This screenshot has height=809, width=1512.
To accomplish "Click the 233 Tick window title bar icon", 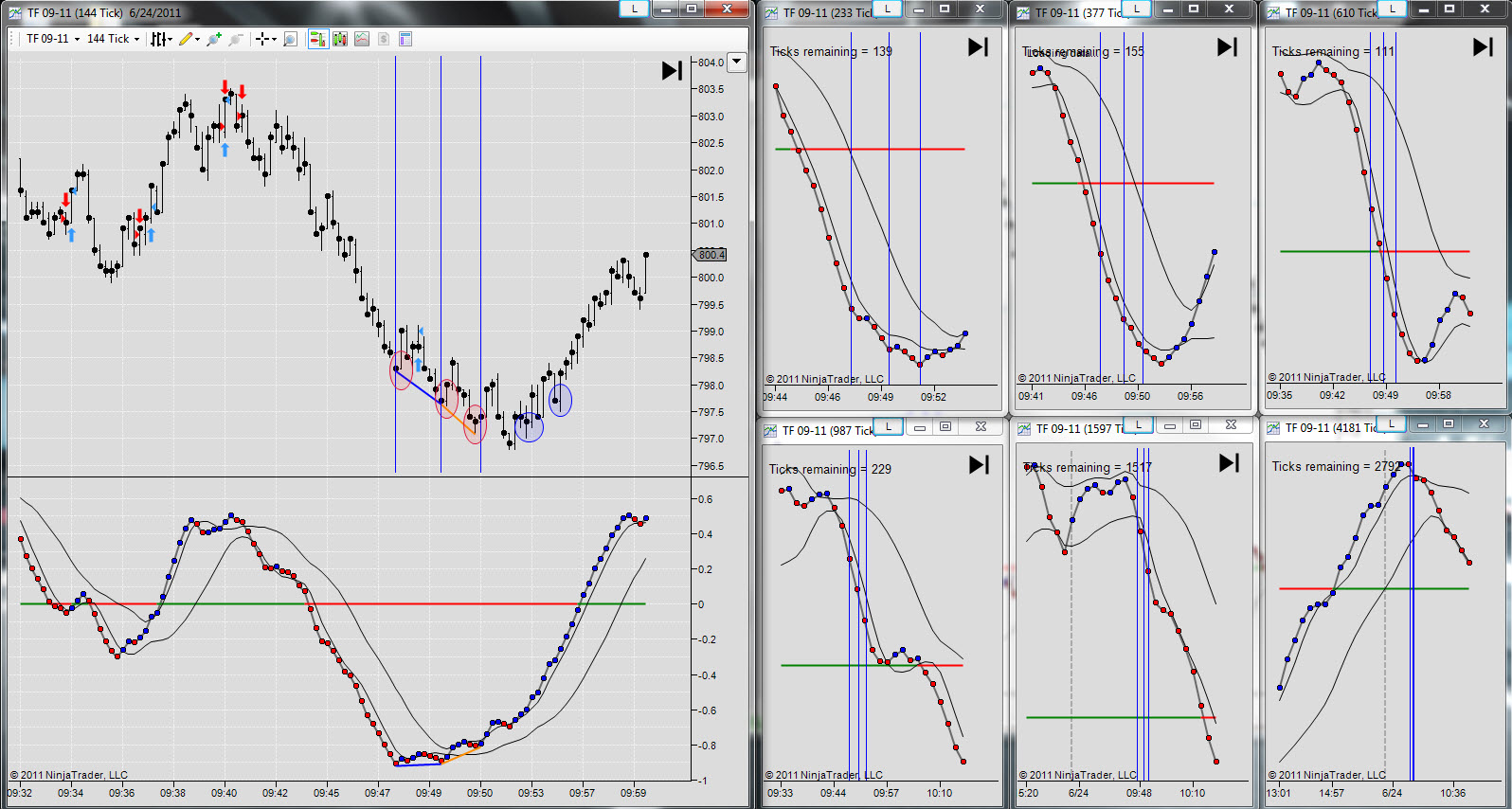I will pos(771,13).
